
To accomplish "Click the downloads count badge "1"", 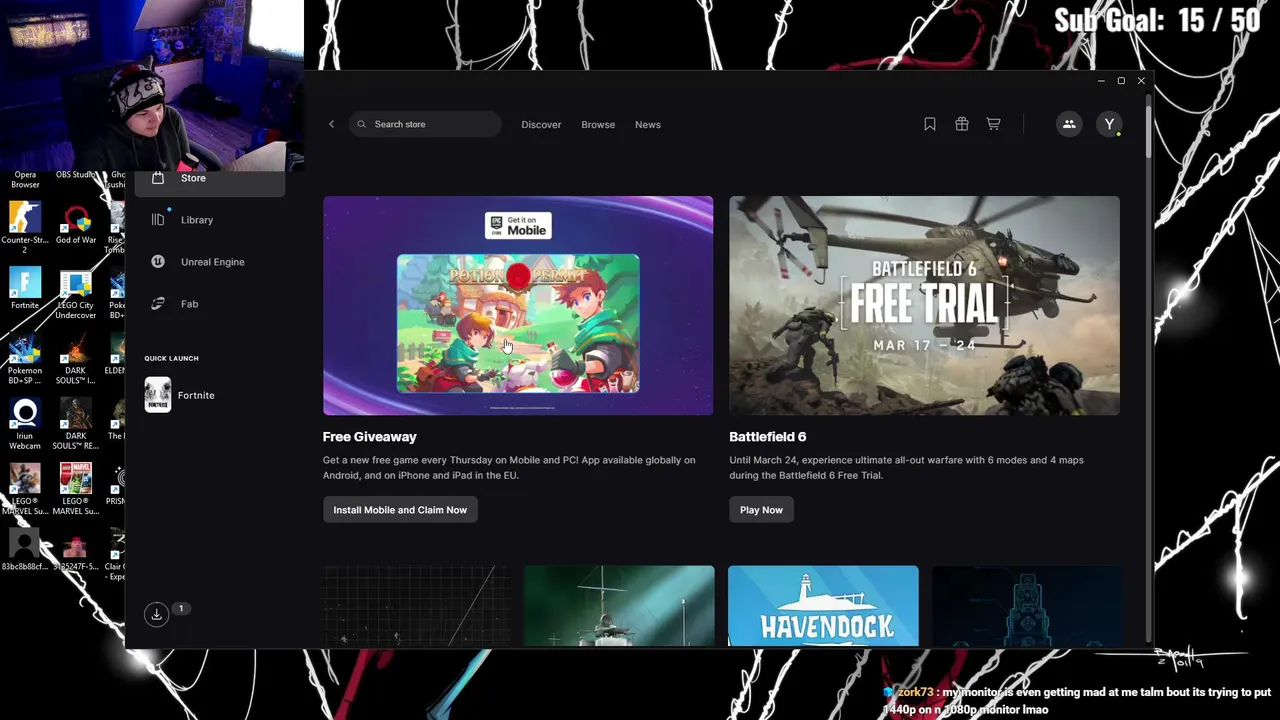I will 181,608.
